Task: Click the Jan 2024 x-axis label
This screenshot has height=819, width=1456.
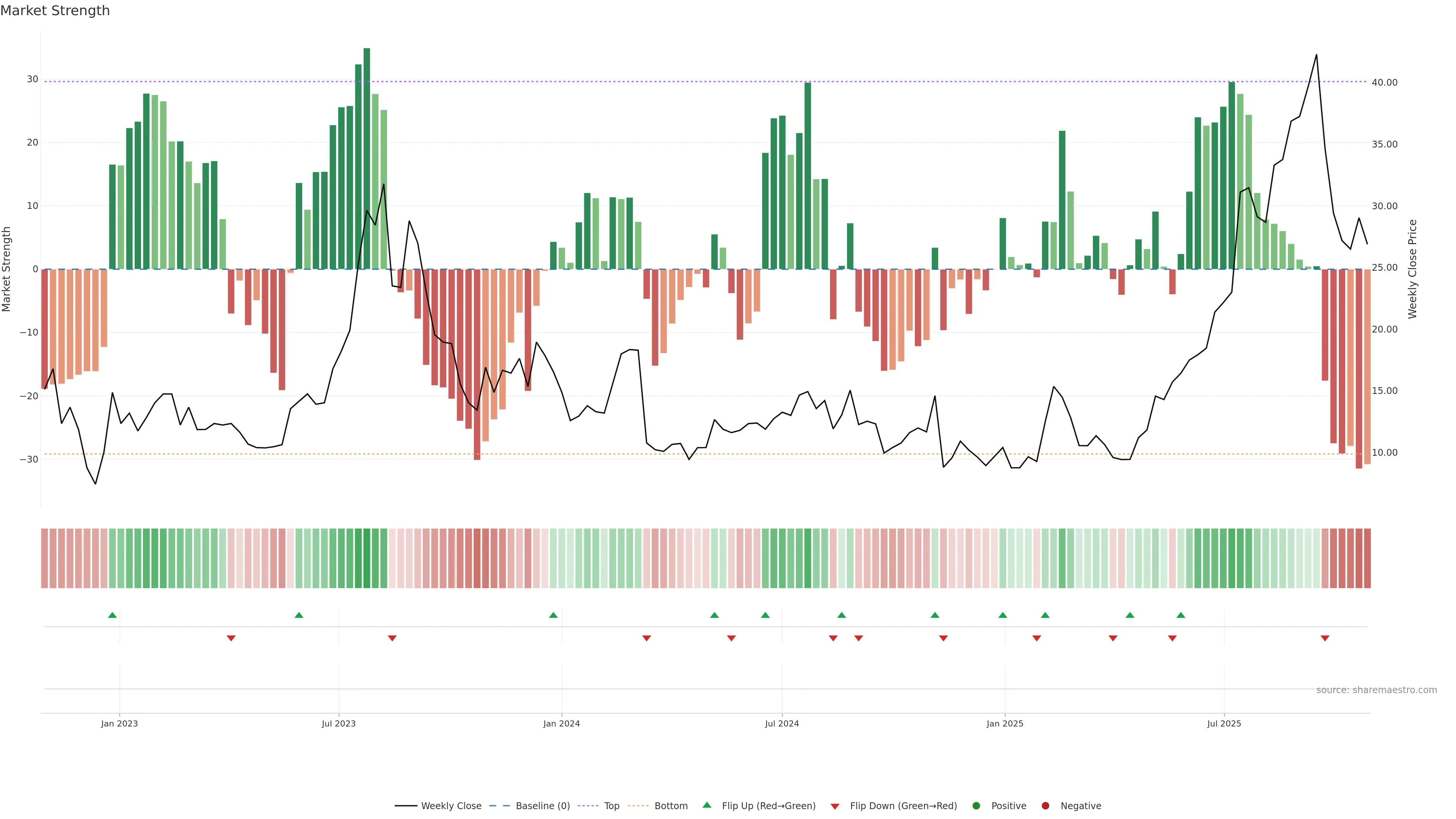Action: pos(561,723)
